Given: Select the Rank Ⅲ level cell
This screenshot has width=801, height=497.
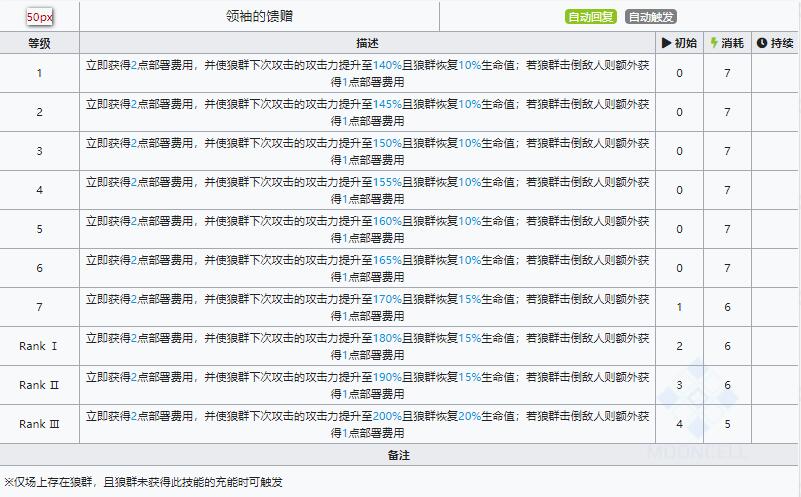Looking at the screenshot, I should [x=39, y=424].
